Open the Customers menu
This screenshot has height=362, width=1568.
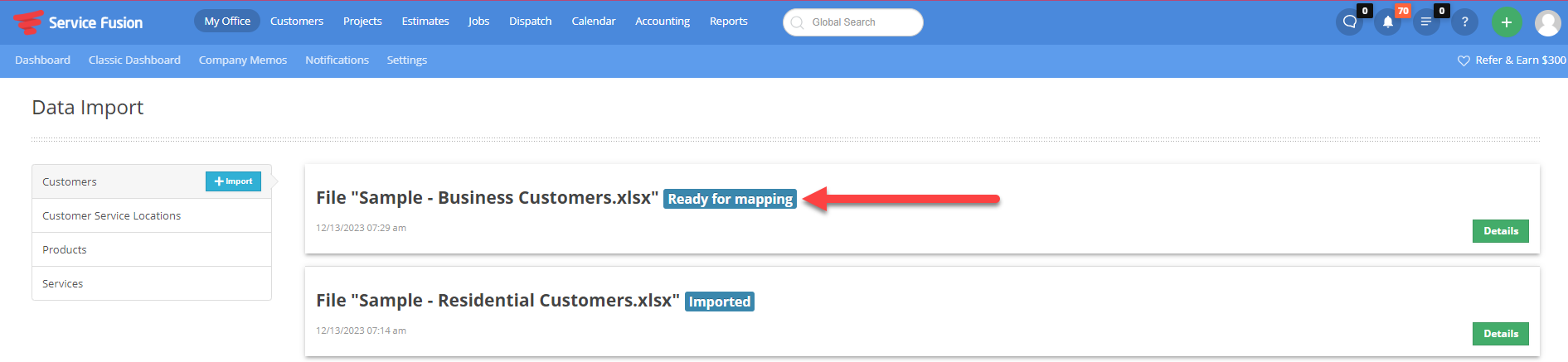[297, 22]
